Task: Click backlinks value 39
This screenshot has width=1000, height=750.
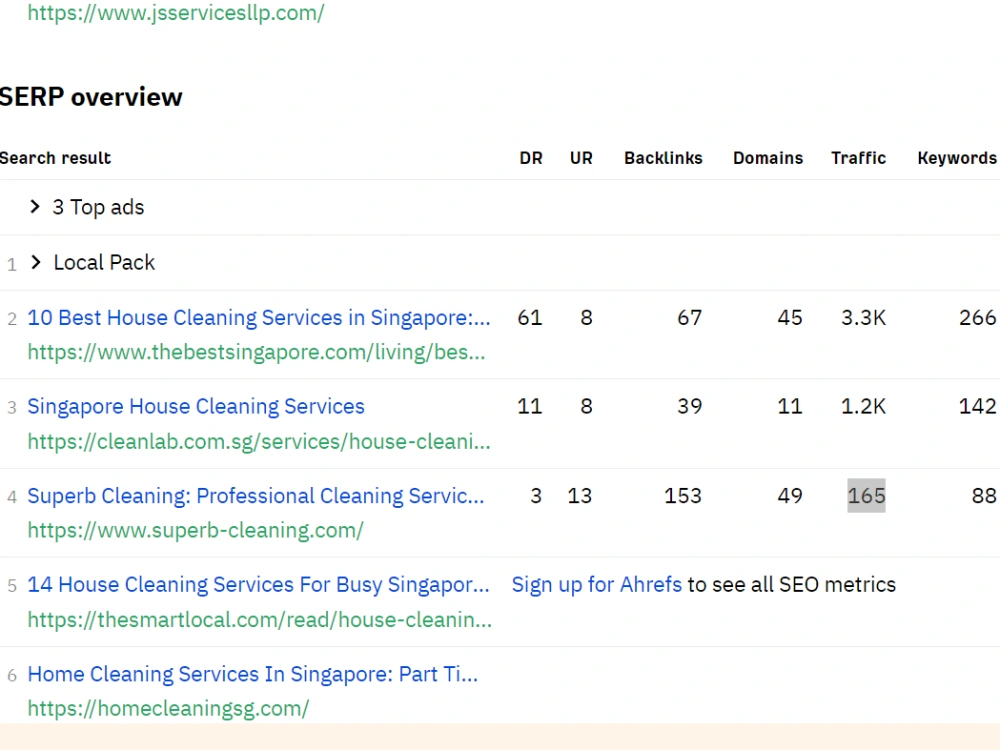Action: [689, 406]
